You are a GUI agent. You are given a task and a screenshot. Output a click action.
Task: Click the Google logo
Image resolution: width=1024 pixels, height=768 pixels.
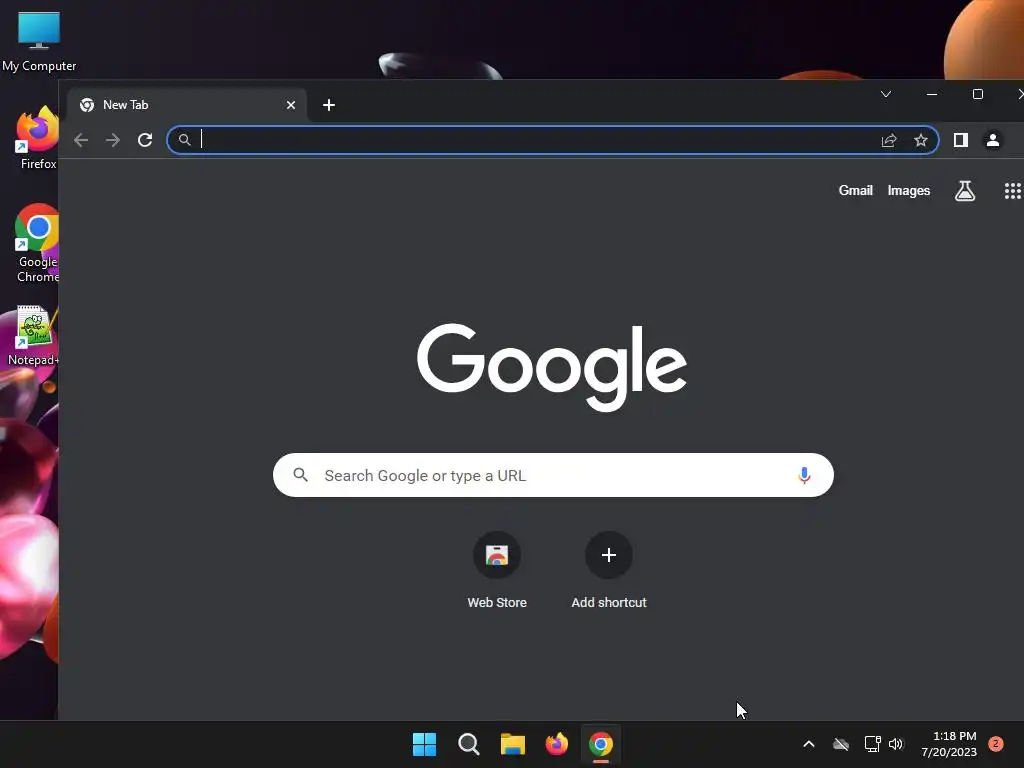[x=552, y=367]
